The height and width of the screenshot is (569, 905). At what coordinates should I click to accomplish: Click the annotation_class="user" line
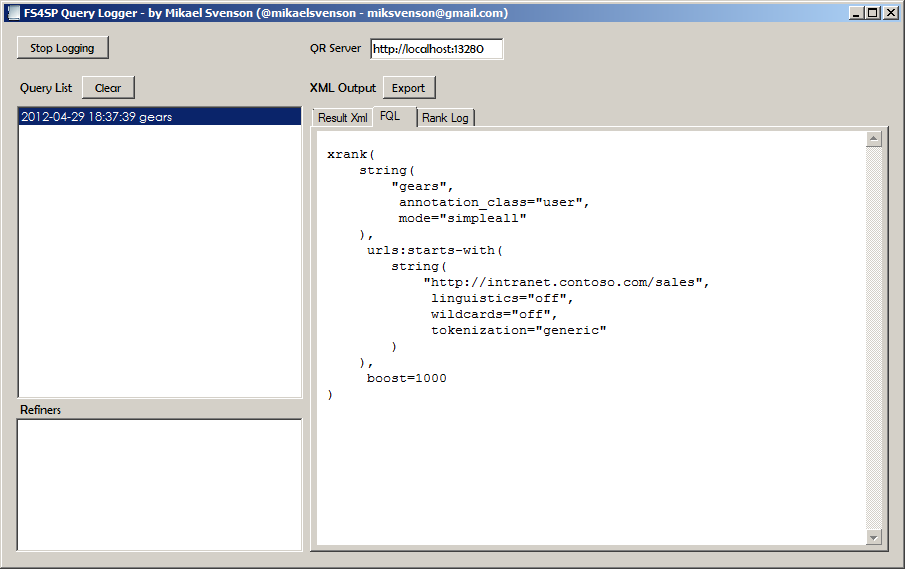click(x=494, y=203)
